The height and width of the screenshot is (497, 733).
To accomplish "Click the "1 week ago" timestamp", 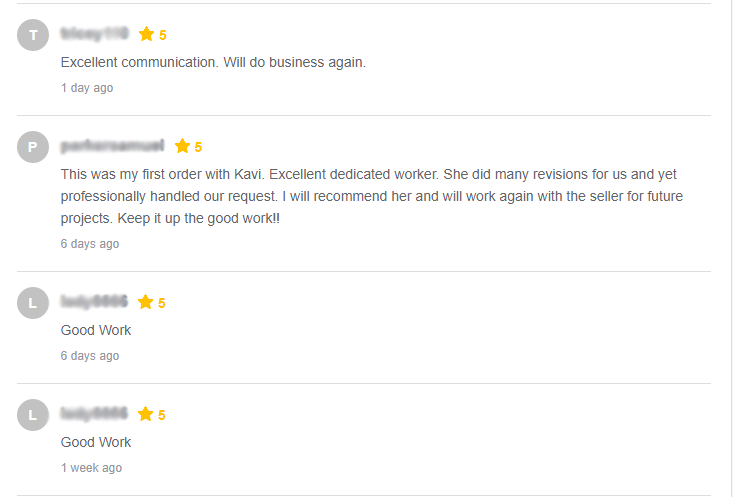I will click(91, 468).
